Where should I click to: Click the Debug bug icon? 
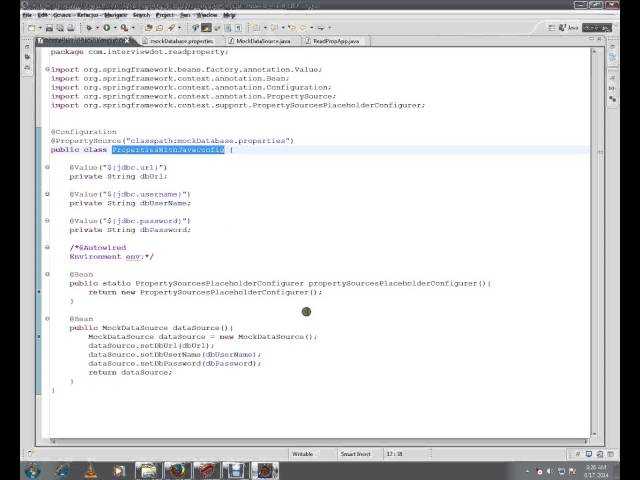click(x=89, y=28)
